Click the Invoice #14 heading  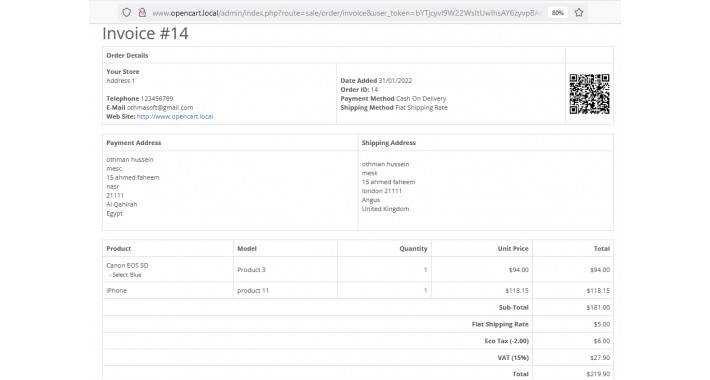click(145, 34)
